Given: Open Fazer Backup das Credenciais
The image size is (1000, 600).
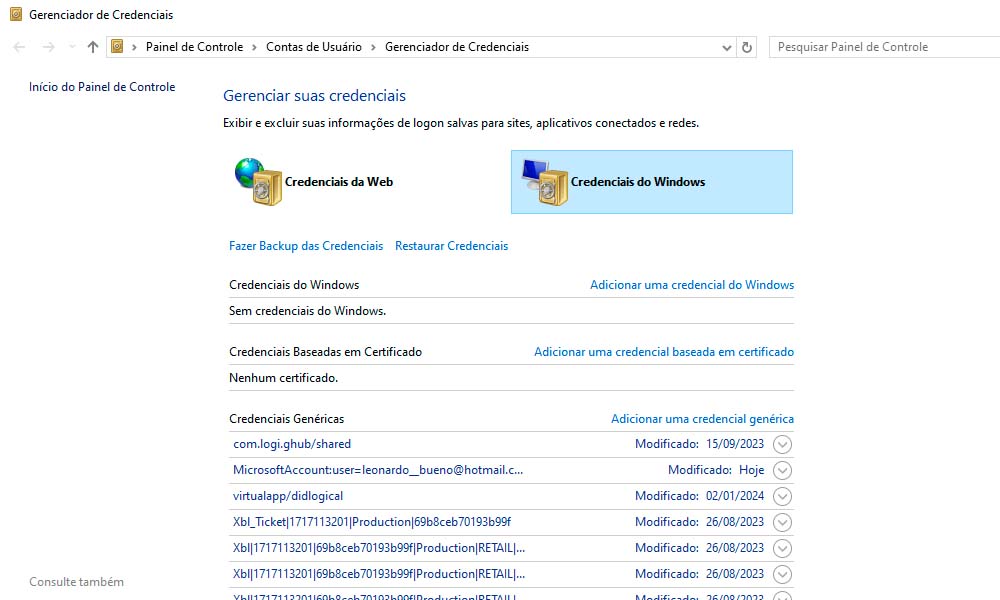Looking at the screenshot, I should click(x=306, y=245).
